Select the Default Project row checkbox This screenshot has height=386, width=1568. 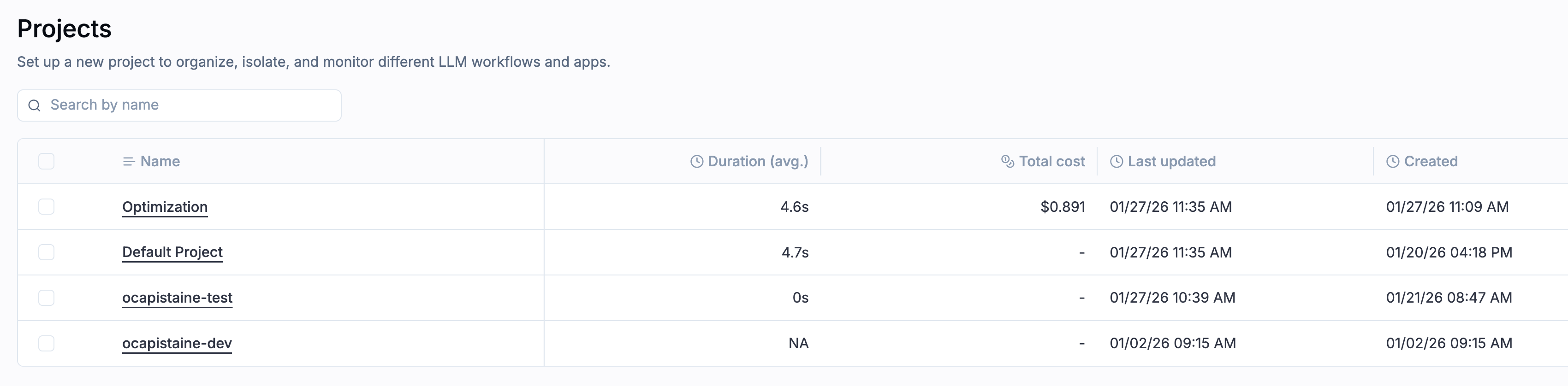tap(46, 252)
